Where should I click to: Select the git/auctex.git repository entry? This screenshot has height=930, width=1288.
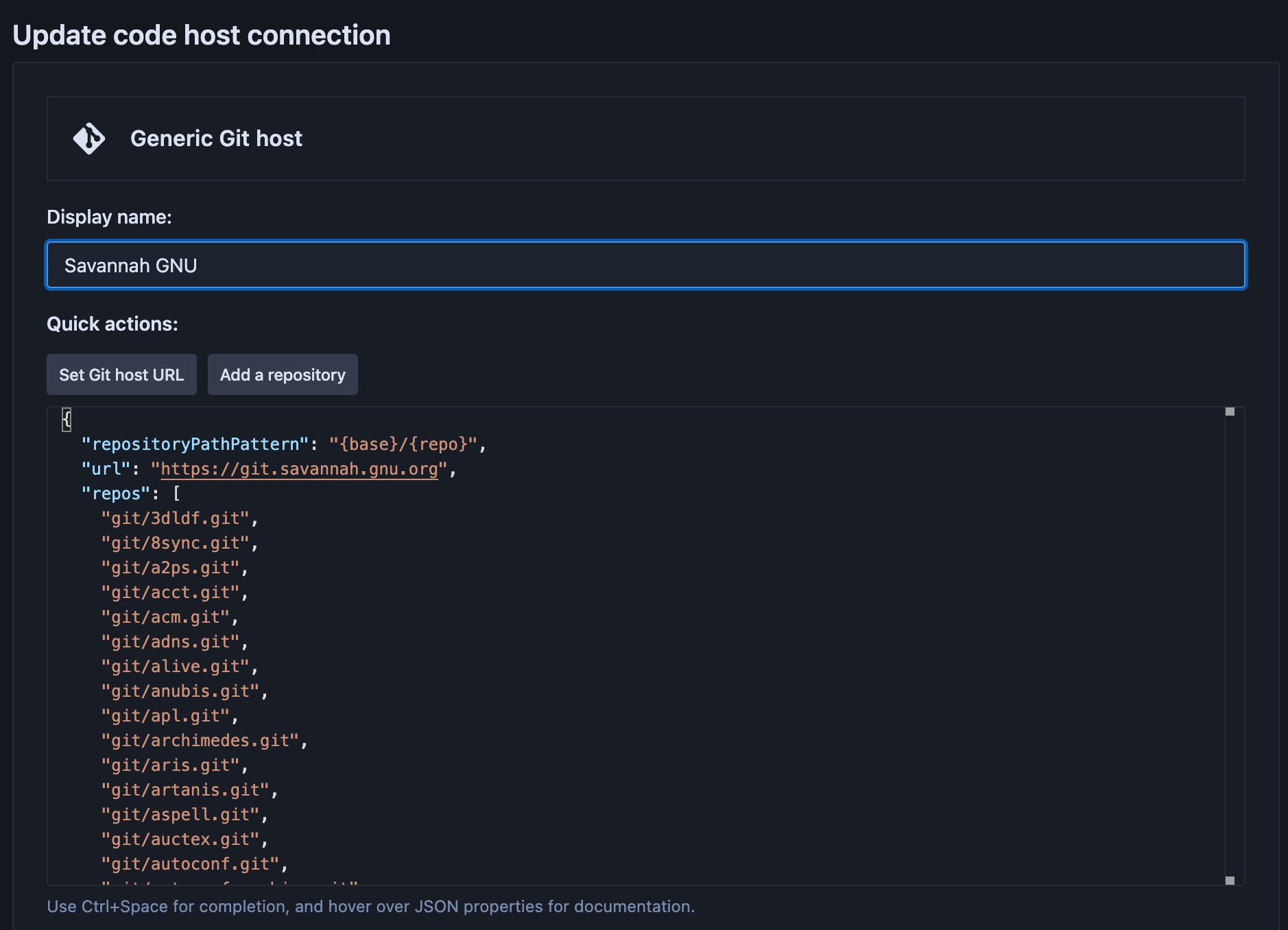[182, 839]
